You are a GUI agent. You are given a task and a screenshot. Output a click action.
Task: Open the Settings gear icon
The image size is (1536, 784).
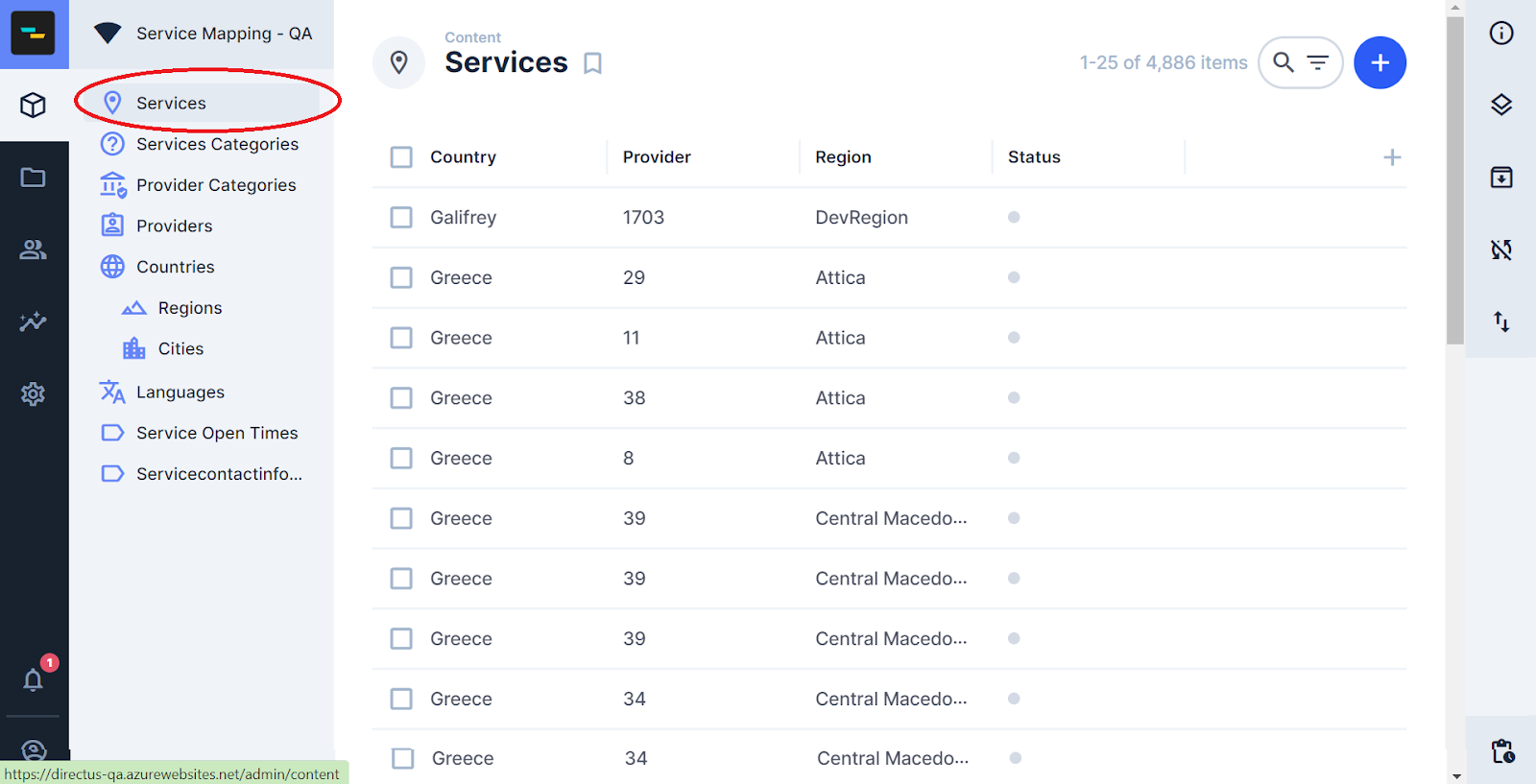click(x=34, y=393)
